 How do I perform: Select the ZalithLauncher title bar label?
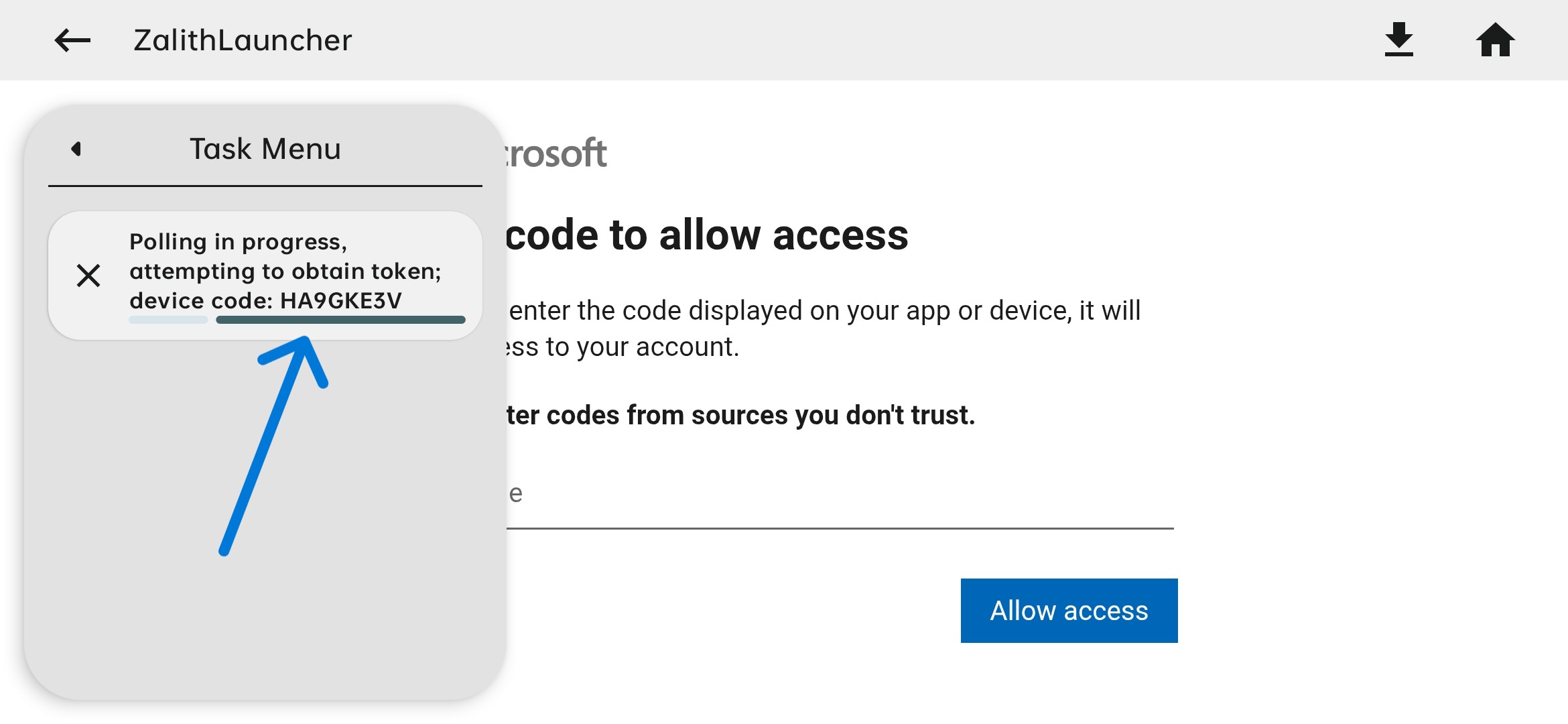tap(242, 40)
